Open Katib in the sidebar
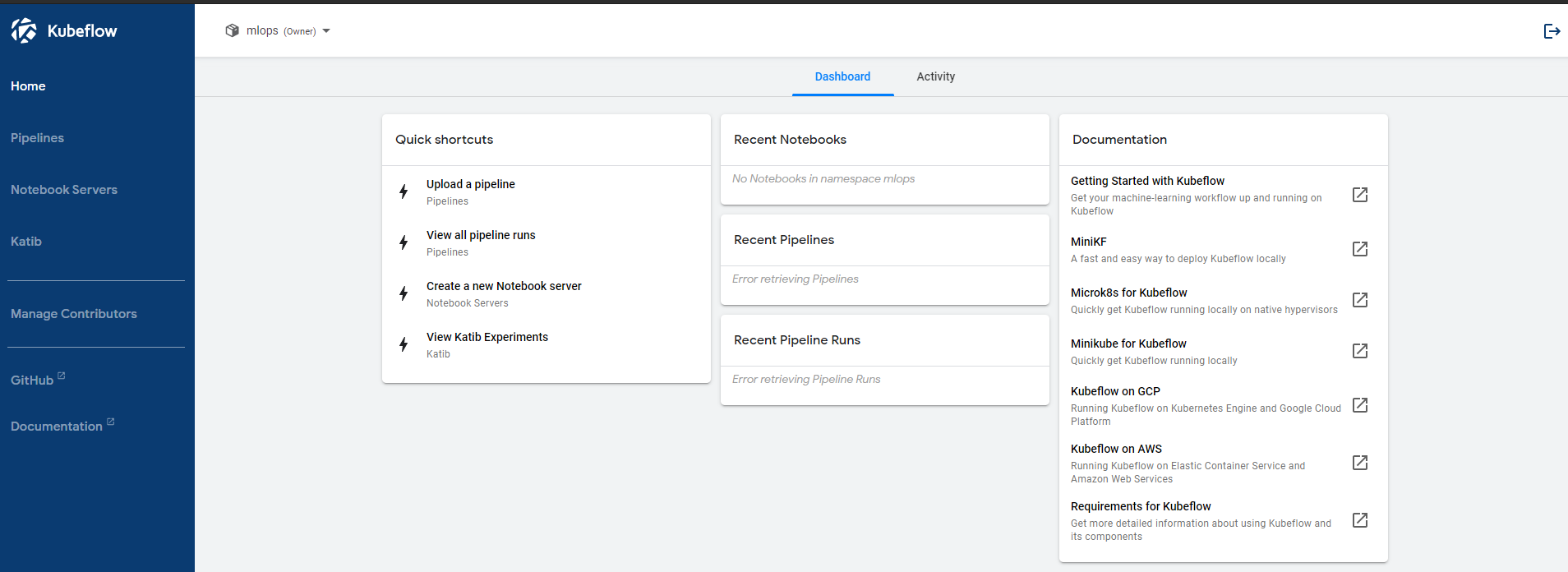This screenshot has height=572, width=1568. [26, 242]
